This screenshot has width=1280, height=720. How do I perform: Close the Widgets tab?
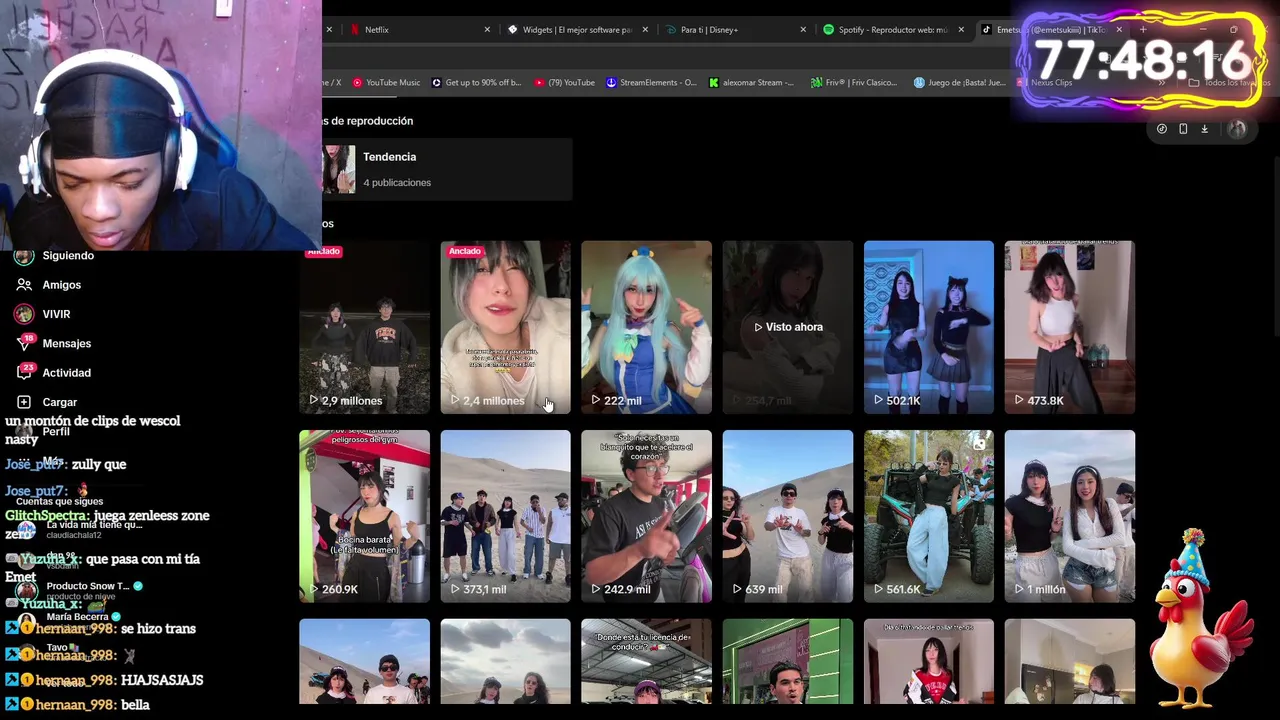pos(645,30)
